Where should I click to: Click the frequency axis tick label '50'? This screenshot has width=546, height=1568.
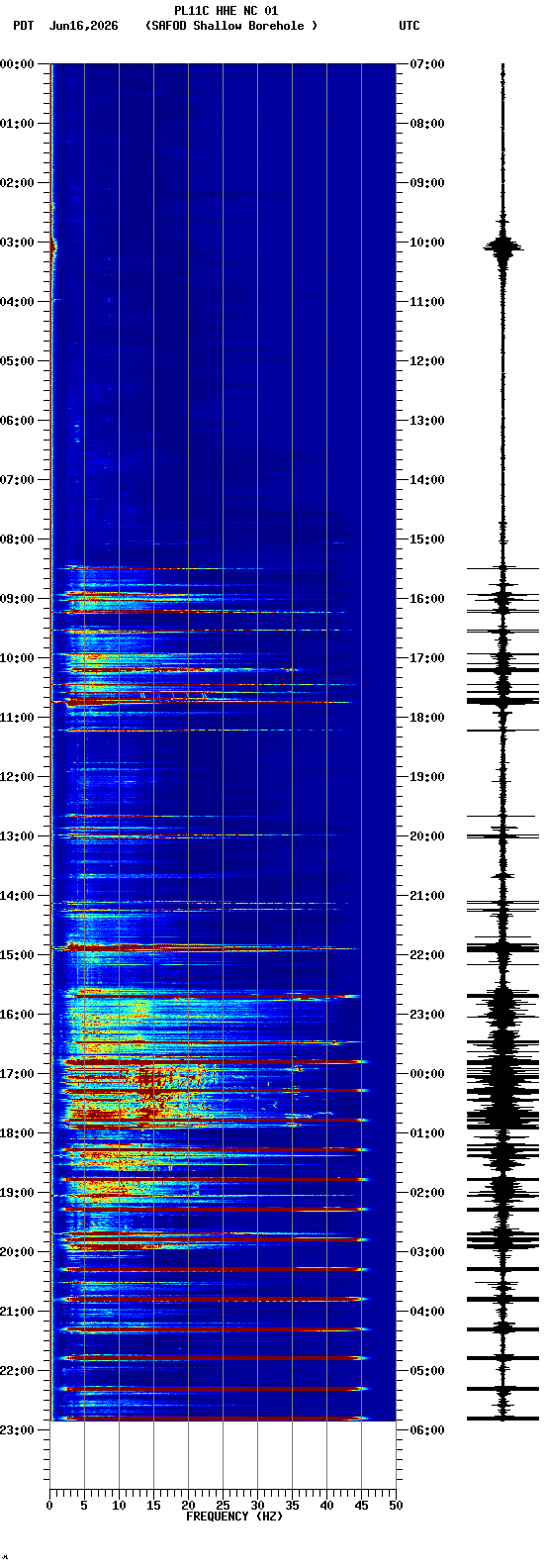coord(396,1506)
